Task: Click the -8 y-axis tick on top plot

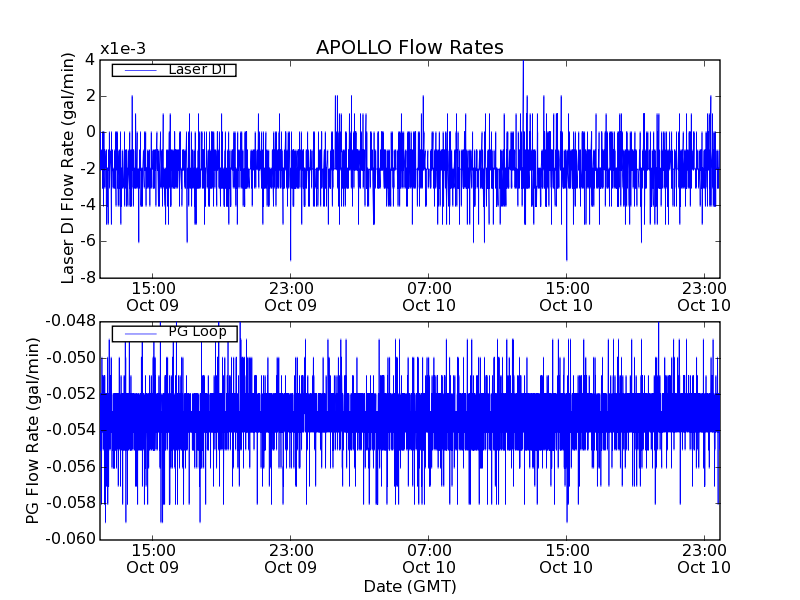Action: pyautogui.click(x=86, y=277)
